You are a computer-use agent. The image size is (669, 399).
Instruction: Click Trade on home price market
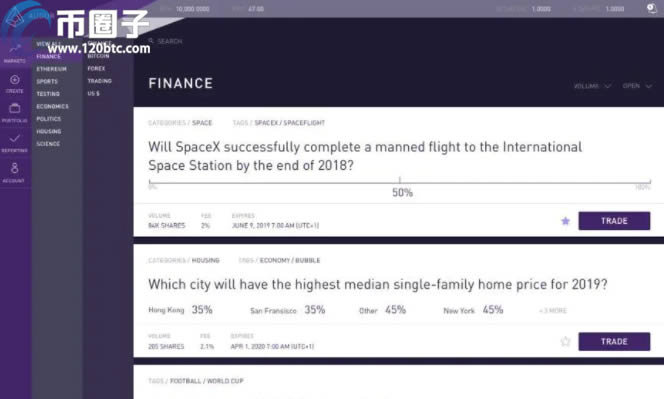(x=614, y=341)
